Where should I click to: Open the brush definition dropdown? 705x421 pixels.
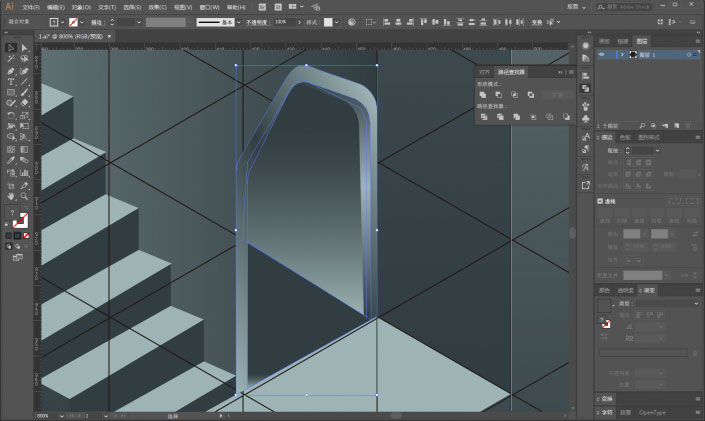[x=239, y=22]
